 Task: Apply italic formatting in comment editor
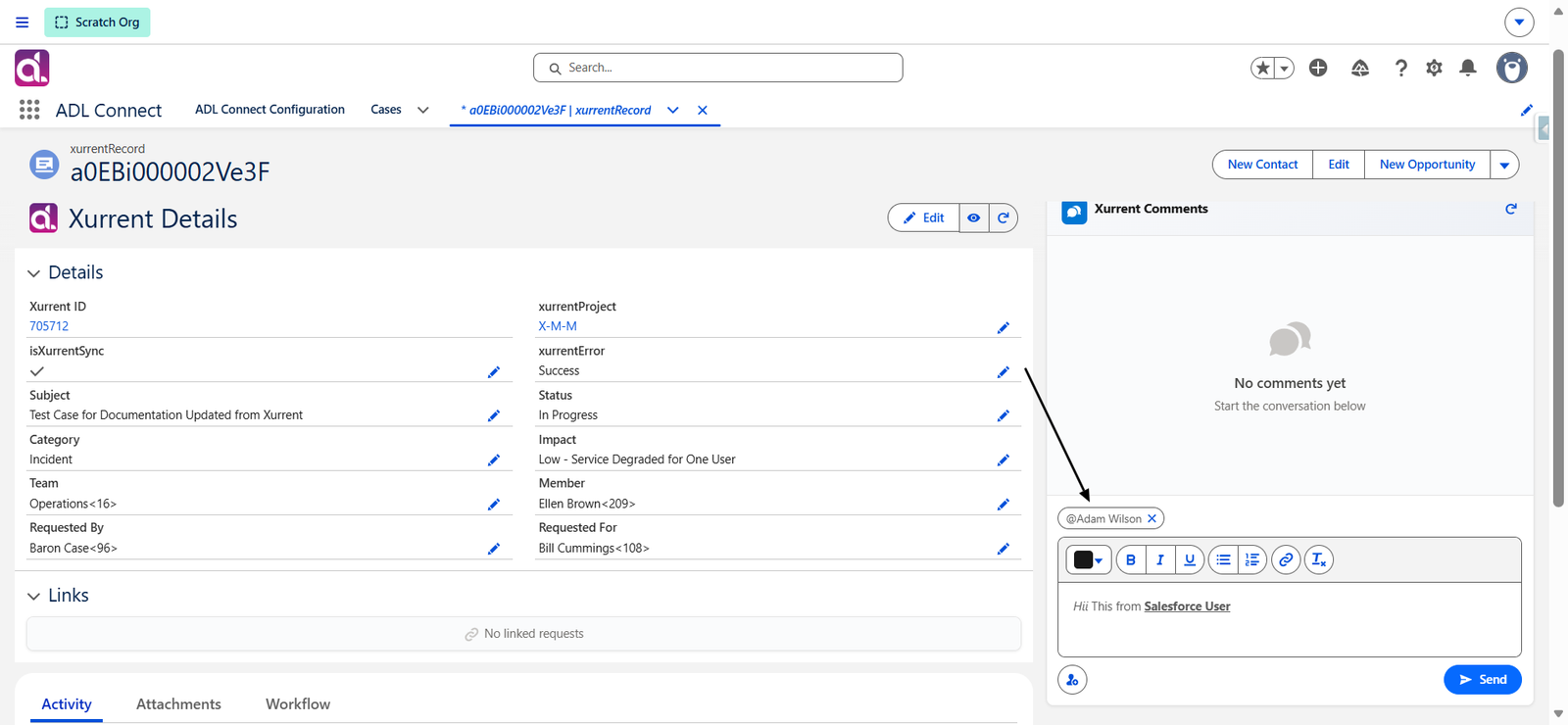[x=1160, y=559]
